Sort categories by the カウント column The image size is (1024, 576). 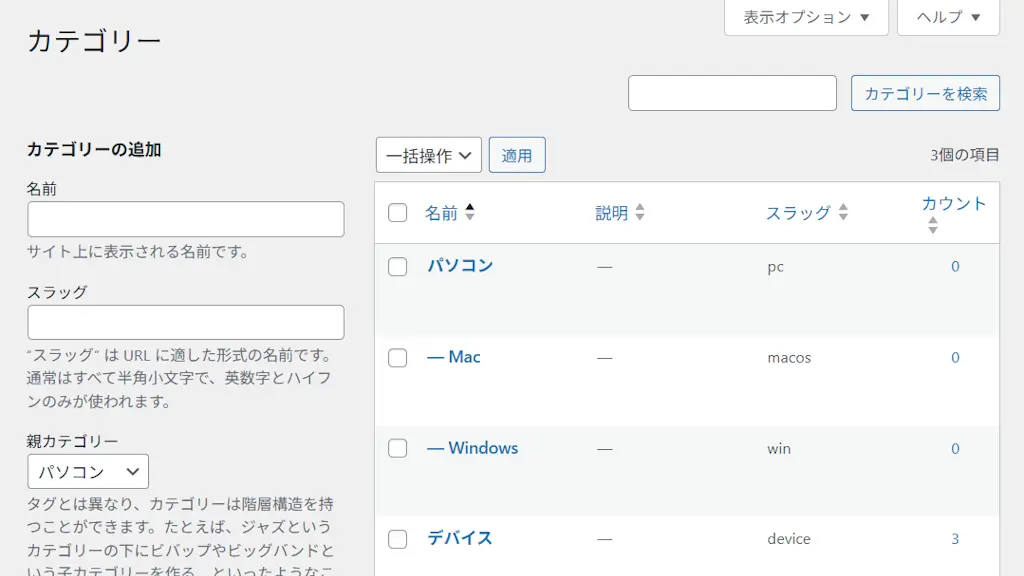pos(953,204)
